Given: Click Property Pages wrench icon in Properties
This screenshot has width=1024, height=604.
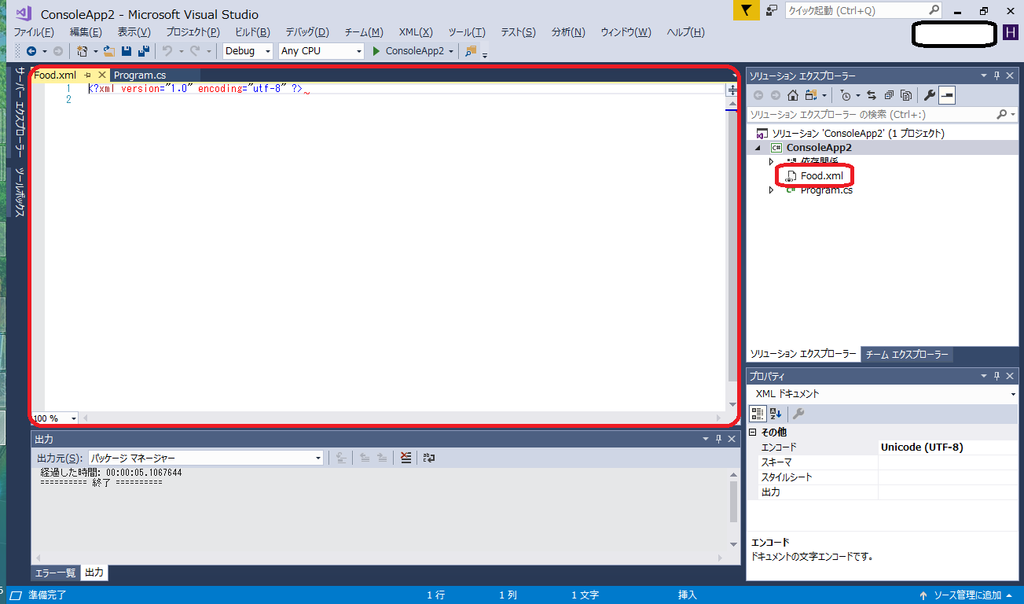Looking at the screenshot, I should pyautogui.click(x=798, y=413).
